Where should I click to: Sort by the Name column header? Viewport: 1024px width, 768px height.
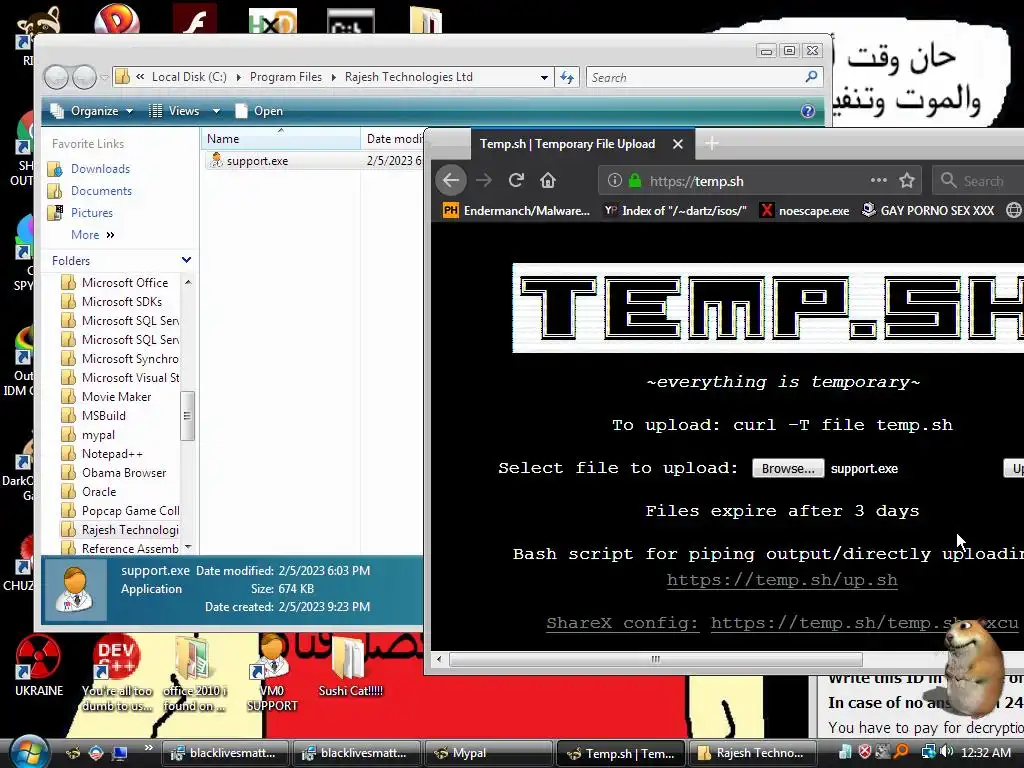pyautogui.click(x=281, y=138)
